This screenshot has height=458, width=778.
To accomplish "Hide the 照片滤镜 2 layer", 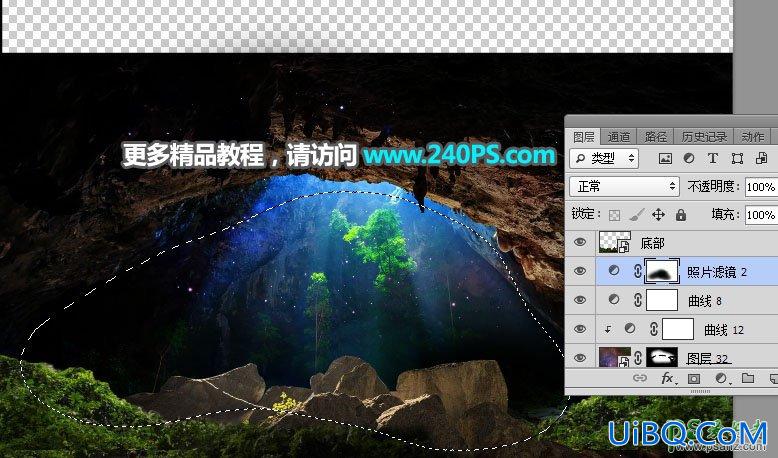I will point(580,271).
